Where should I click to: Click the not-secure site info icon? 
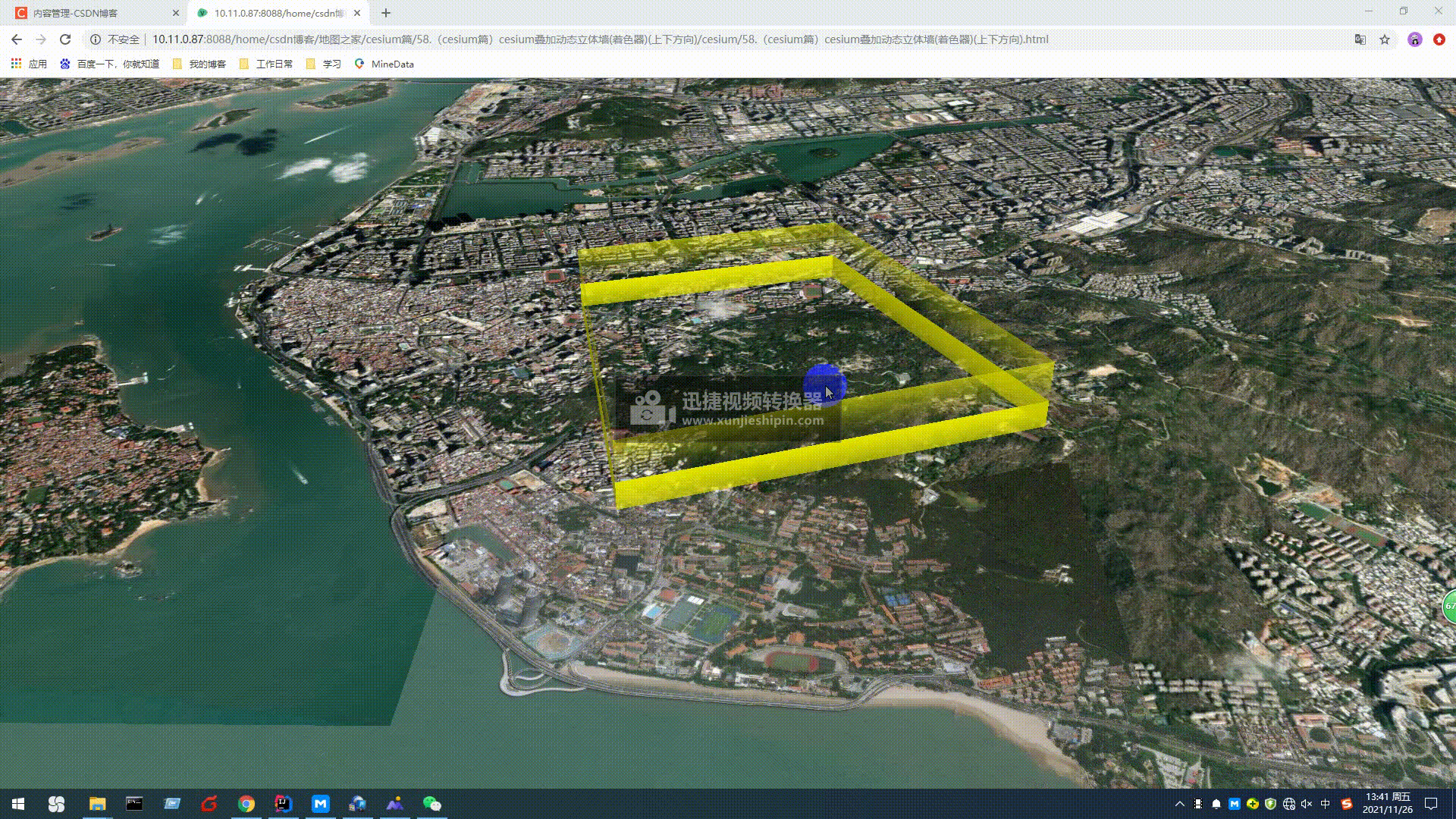tap(96, 39)
